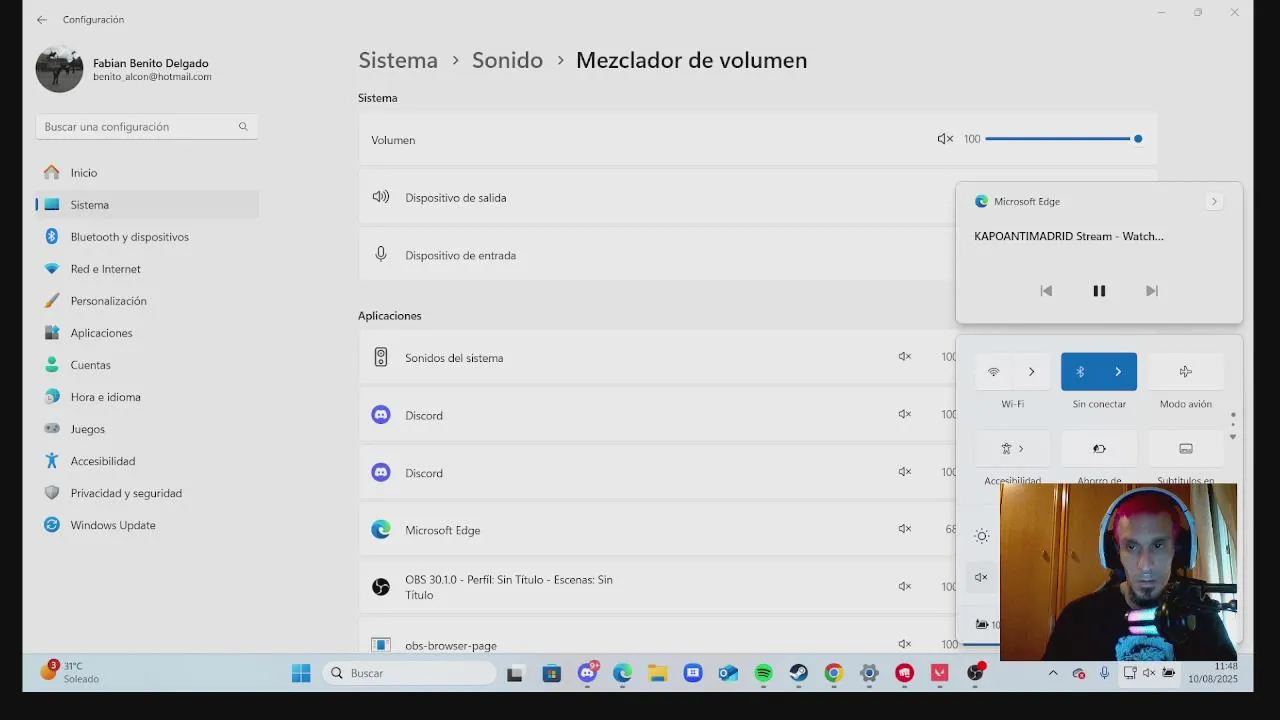Viewport: 1280px width, 720px height.
Task: Expand Dispositivo de salida row
Action: coord(758,197)
